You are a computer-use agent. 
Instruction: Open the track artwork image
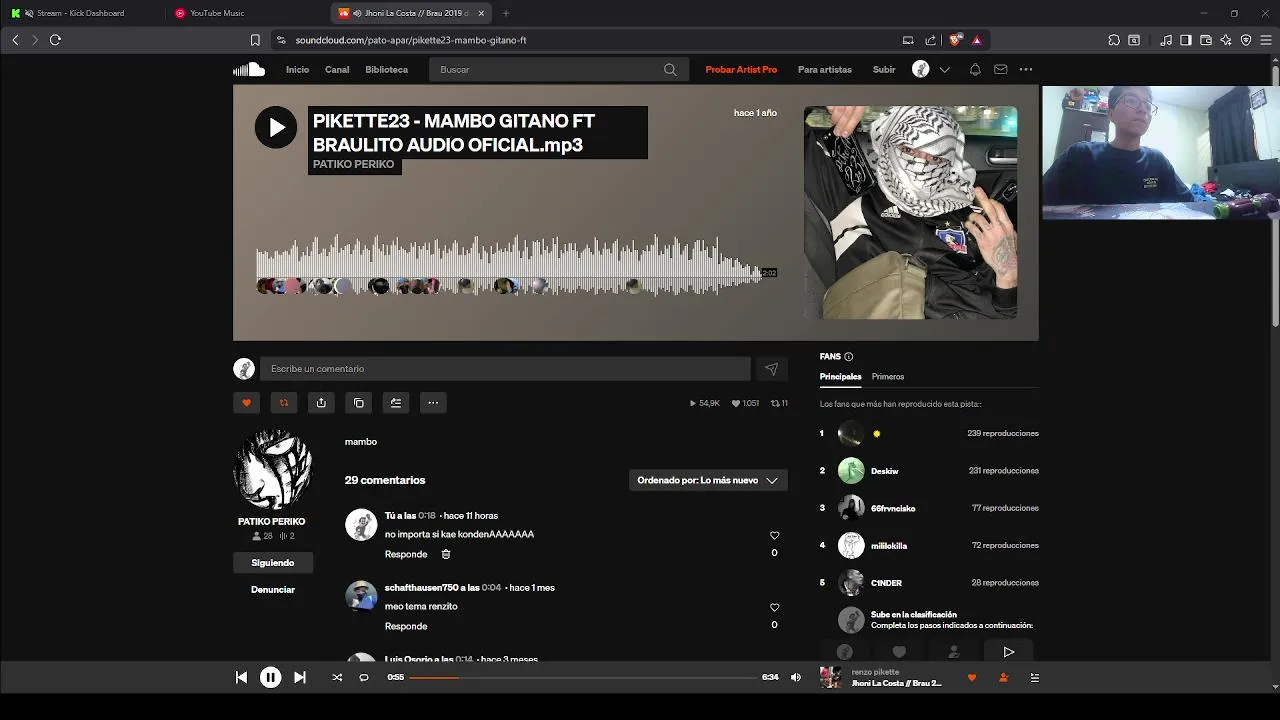911,213
